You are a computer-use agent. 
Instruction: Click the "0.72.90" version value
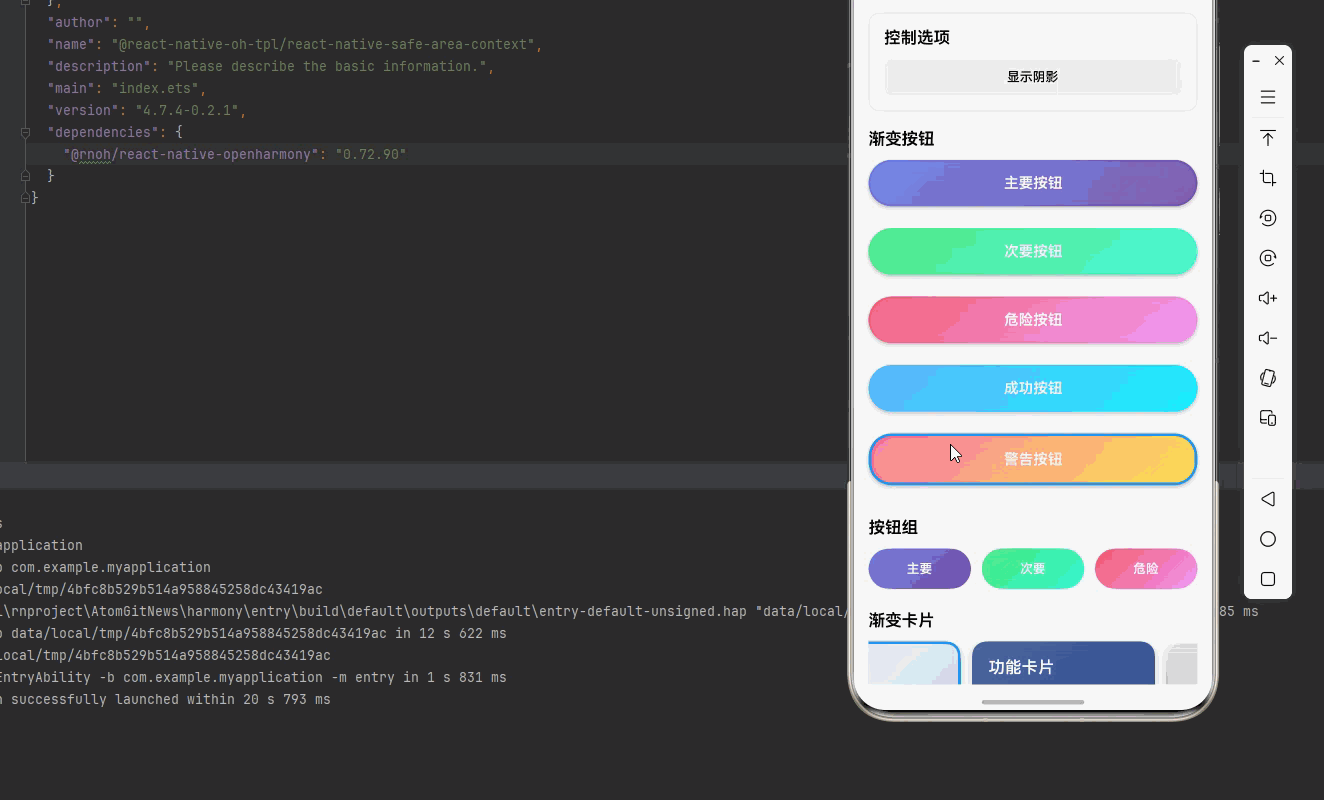(x=371, y=154)
